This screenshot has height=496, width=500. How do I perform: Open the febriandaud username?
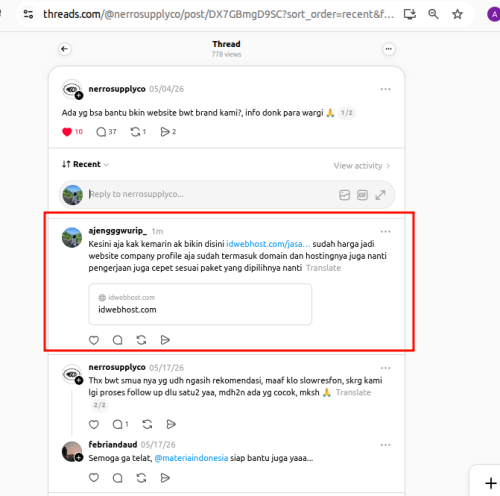113,445
